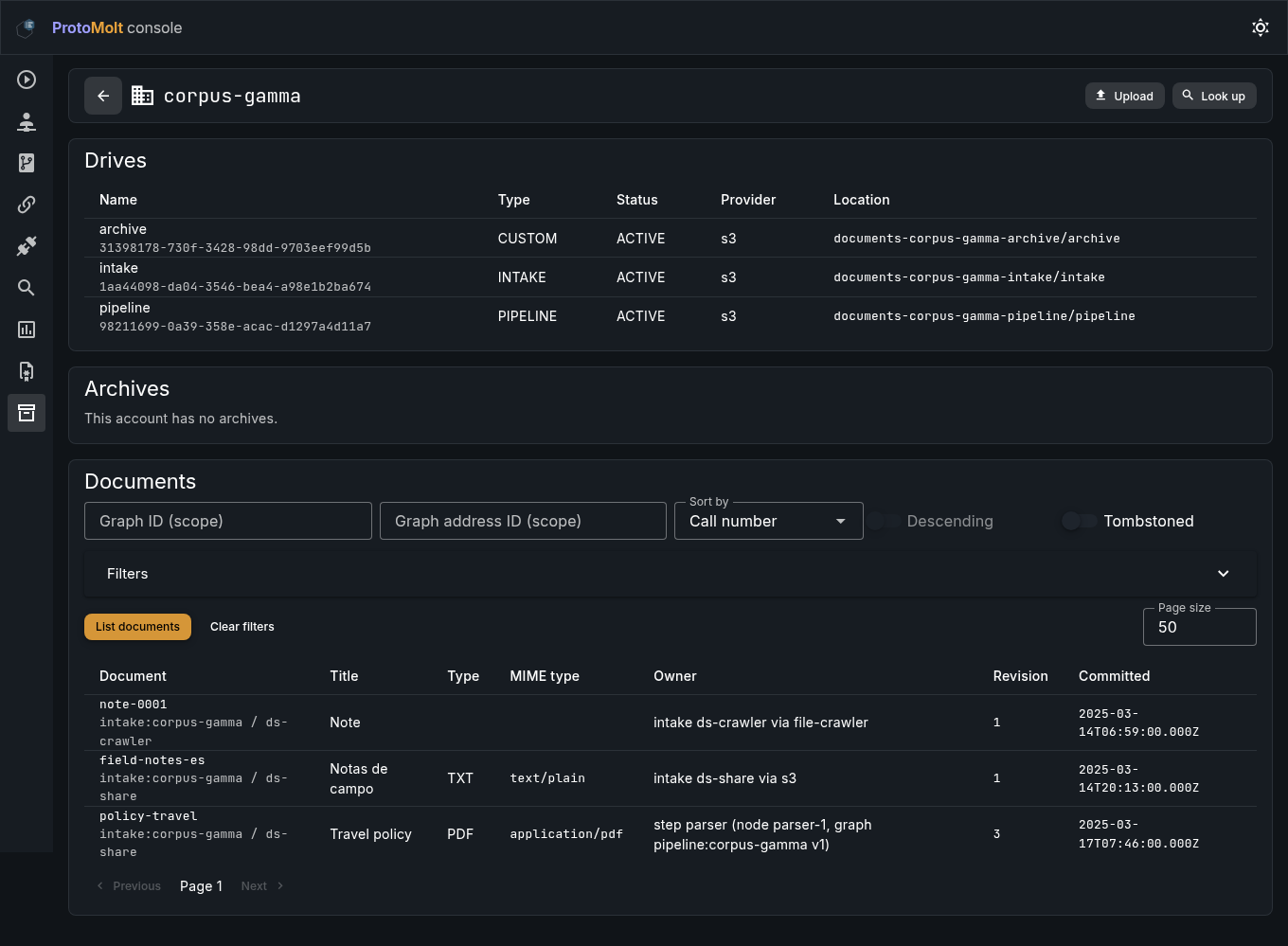Open the person-at-desk sidebar icon
Viewport: 1288px width, 946px height.
27,121
